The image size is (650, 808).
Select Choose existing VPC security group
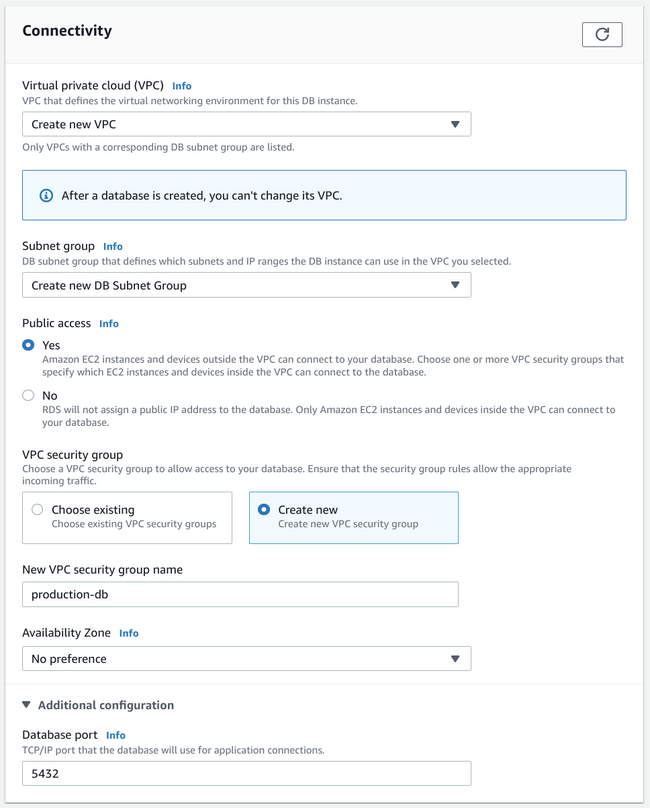(x=38, y=509)
